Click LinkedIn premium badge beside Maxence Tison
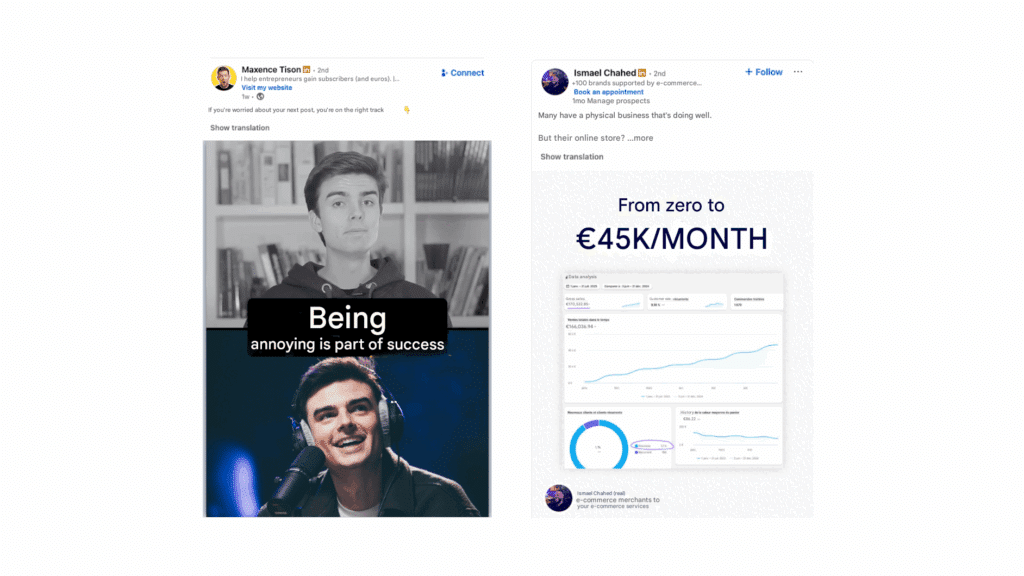This screenshot has height=576, width=1024. (x=306, y=70)
